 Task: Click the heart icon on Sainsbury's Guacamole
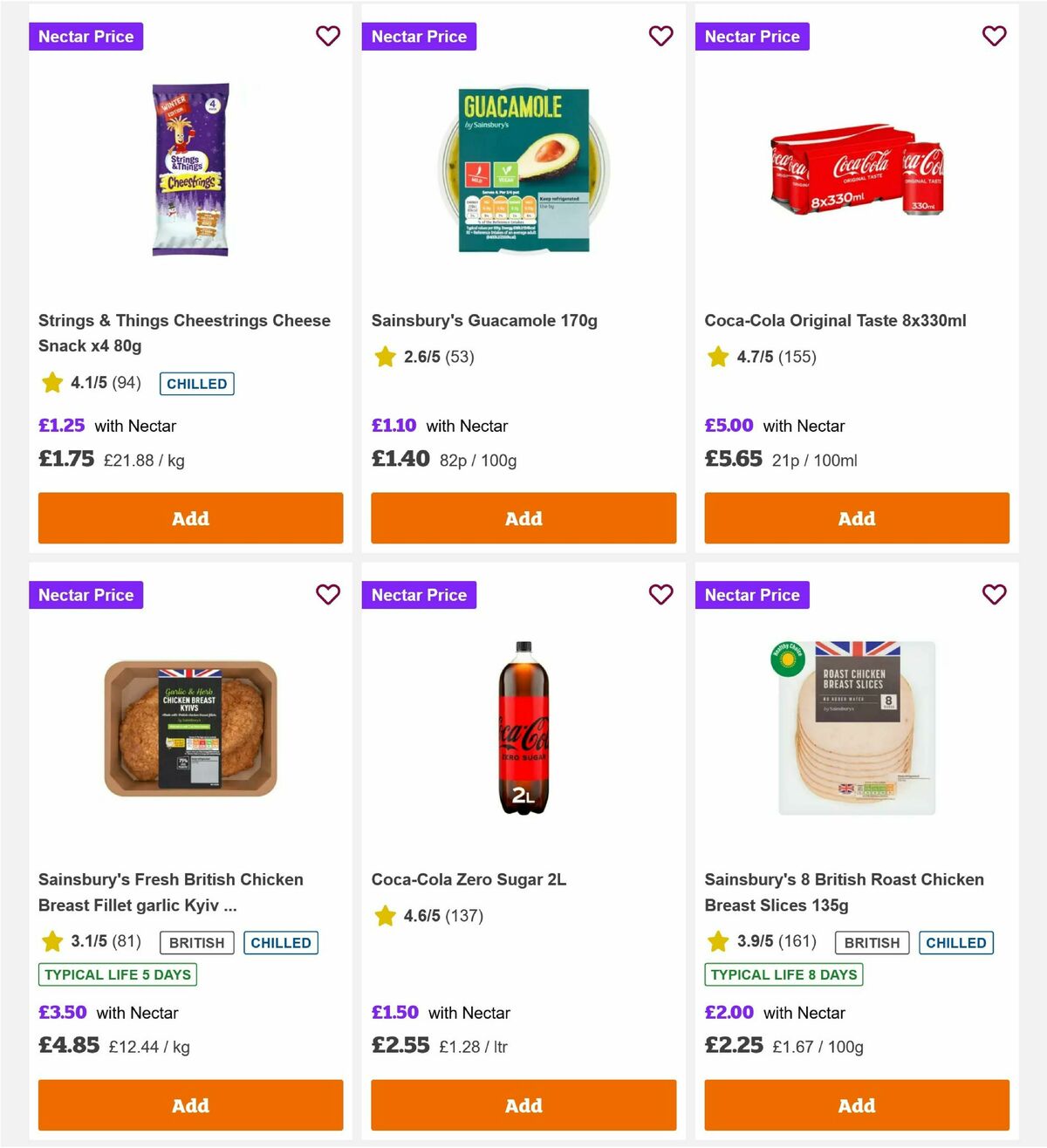tap(661, 36)
